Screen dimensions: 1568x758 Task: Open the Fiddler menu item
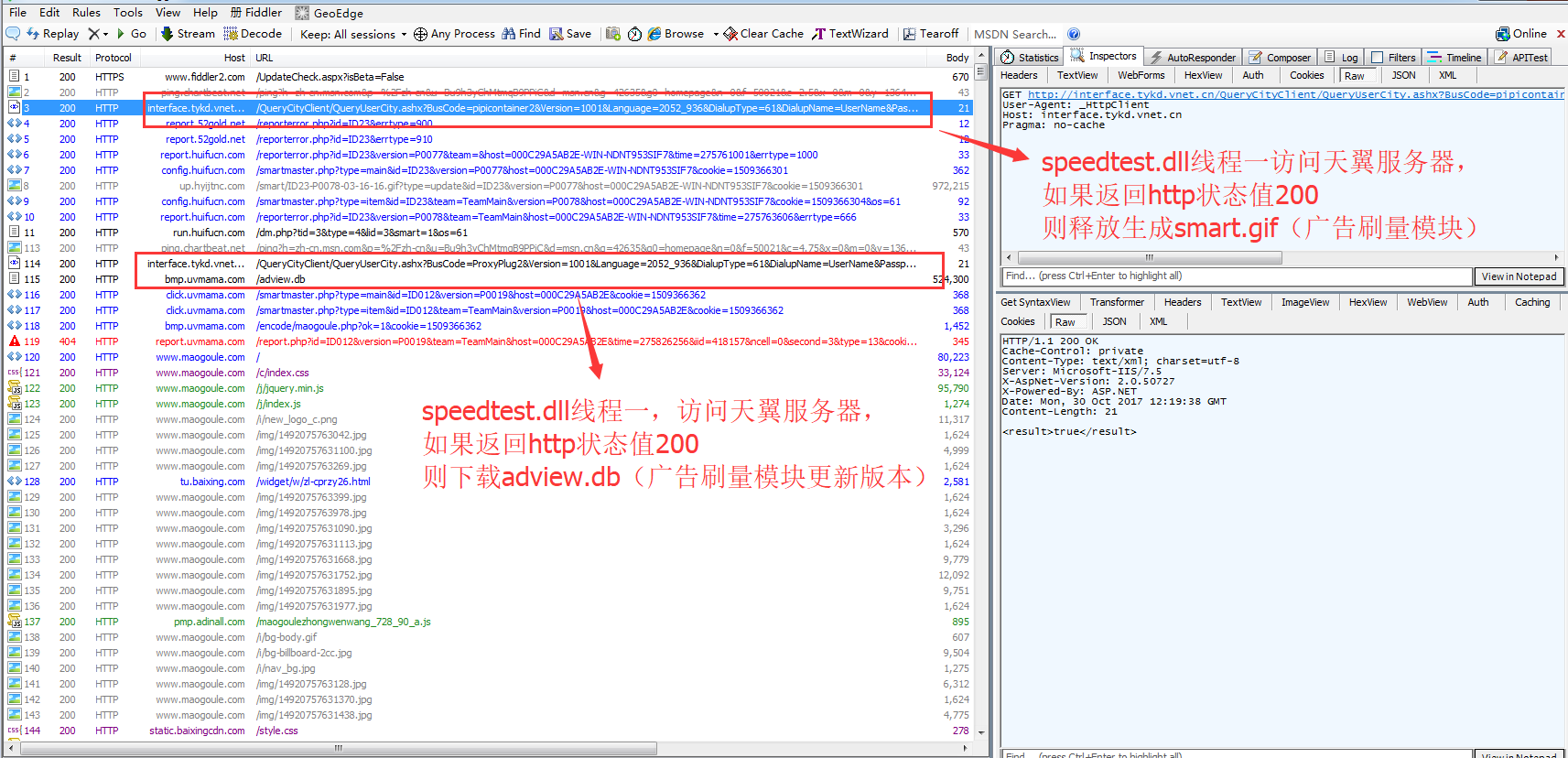tap(256, 12)
